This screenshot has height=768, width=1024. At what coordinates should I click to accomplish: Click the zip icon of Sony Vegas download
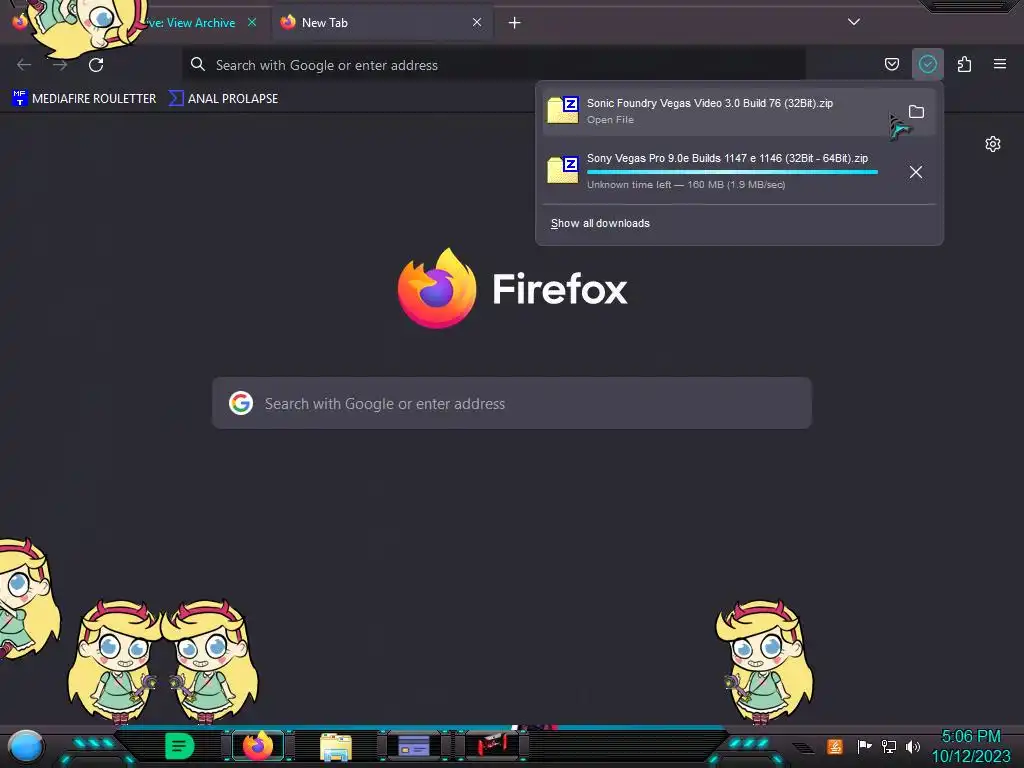(563, 169)
